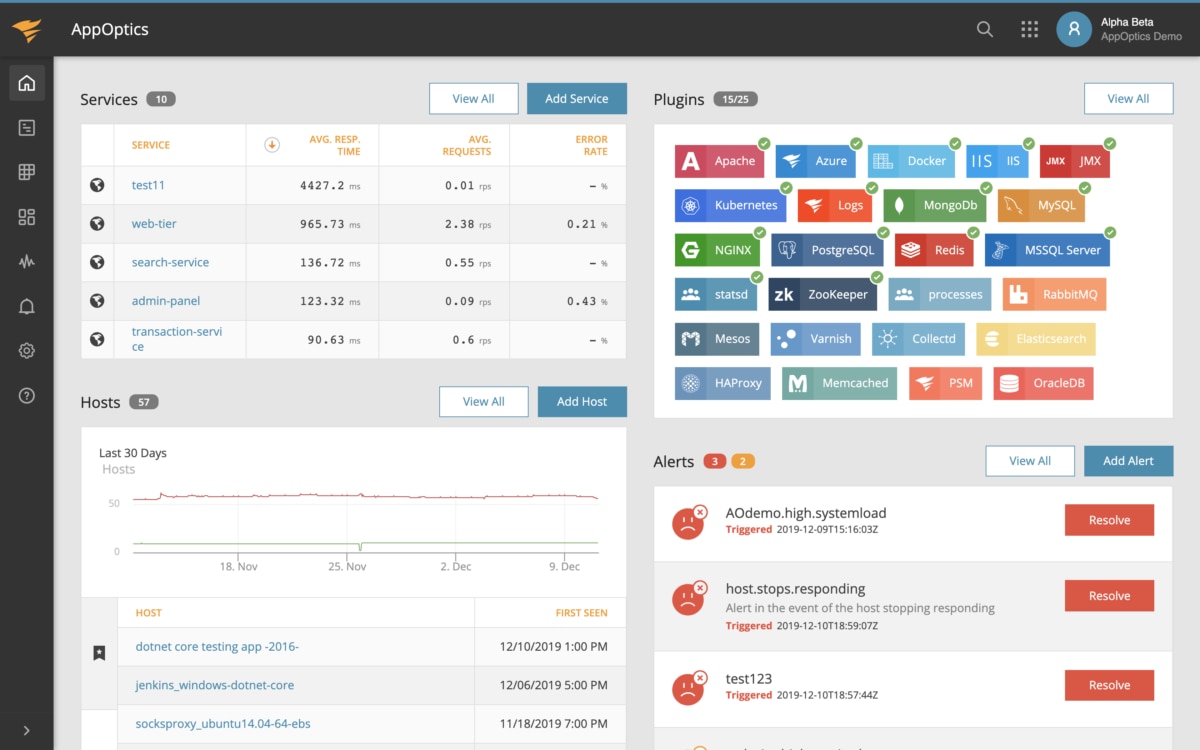Open the Alpha Beta account menu
1200x750 pixels.
1074,29
